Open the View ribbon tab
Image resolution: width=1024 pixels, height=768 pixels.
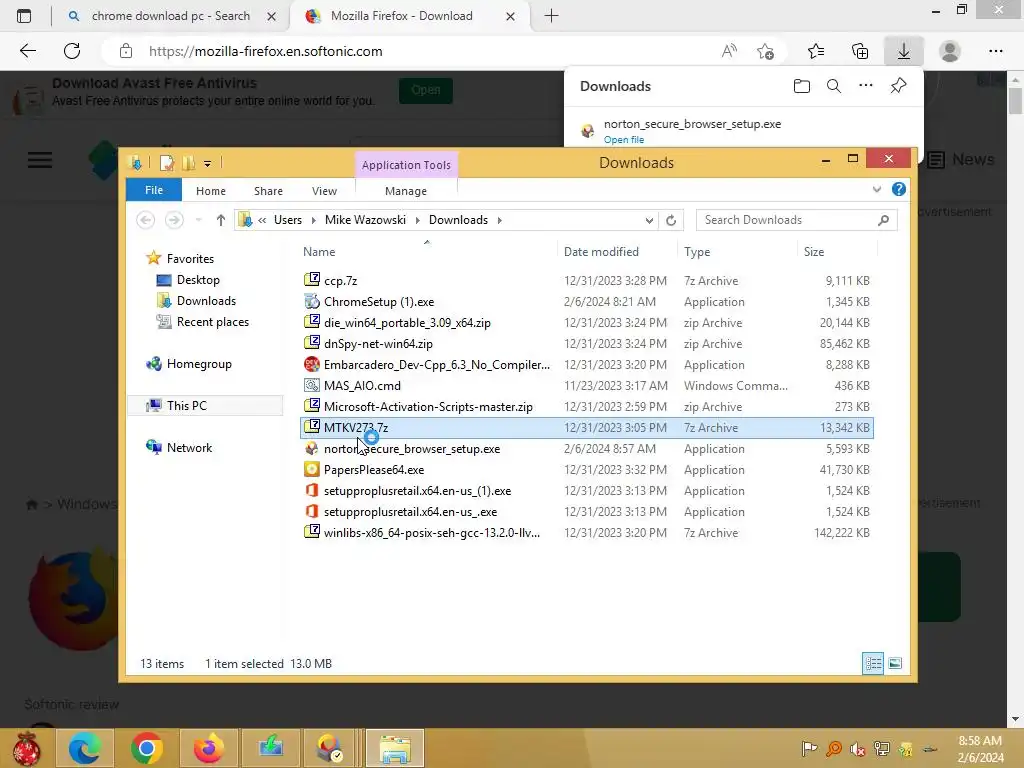click(325, 191)
